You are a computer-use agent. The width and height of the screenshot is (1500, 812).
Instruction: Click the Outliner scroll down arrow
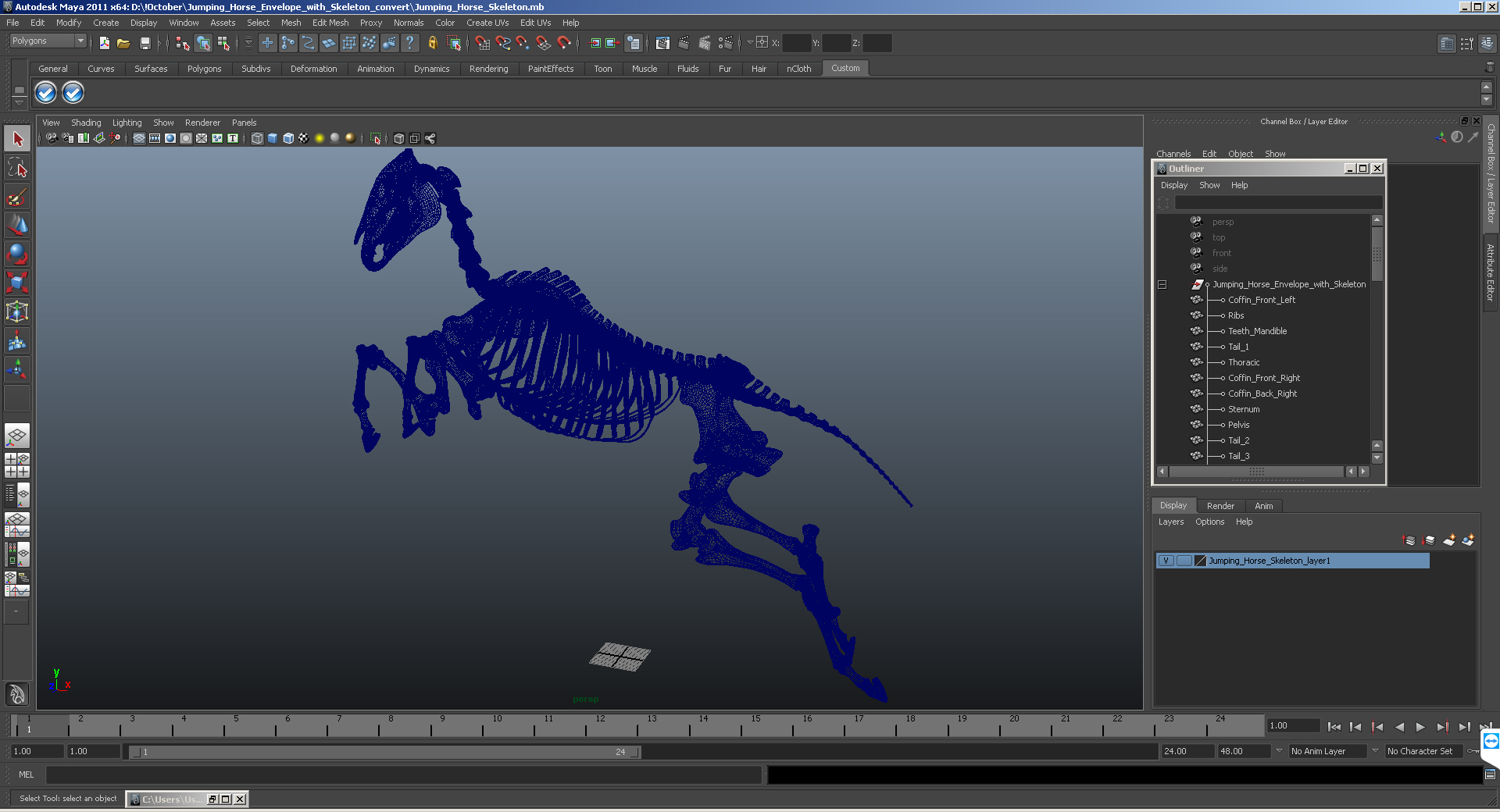(x=1377, y=458)
